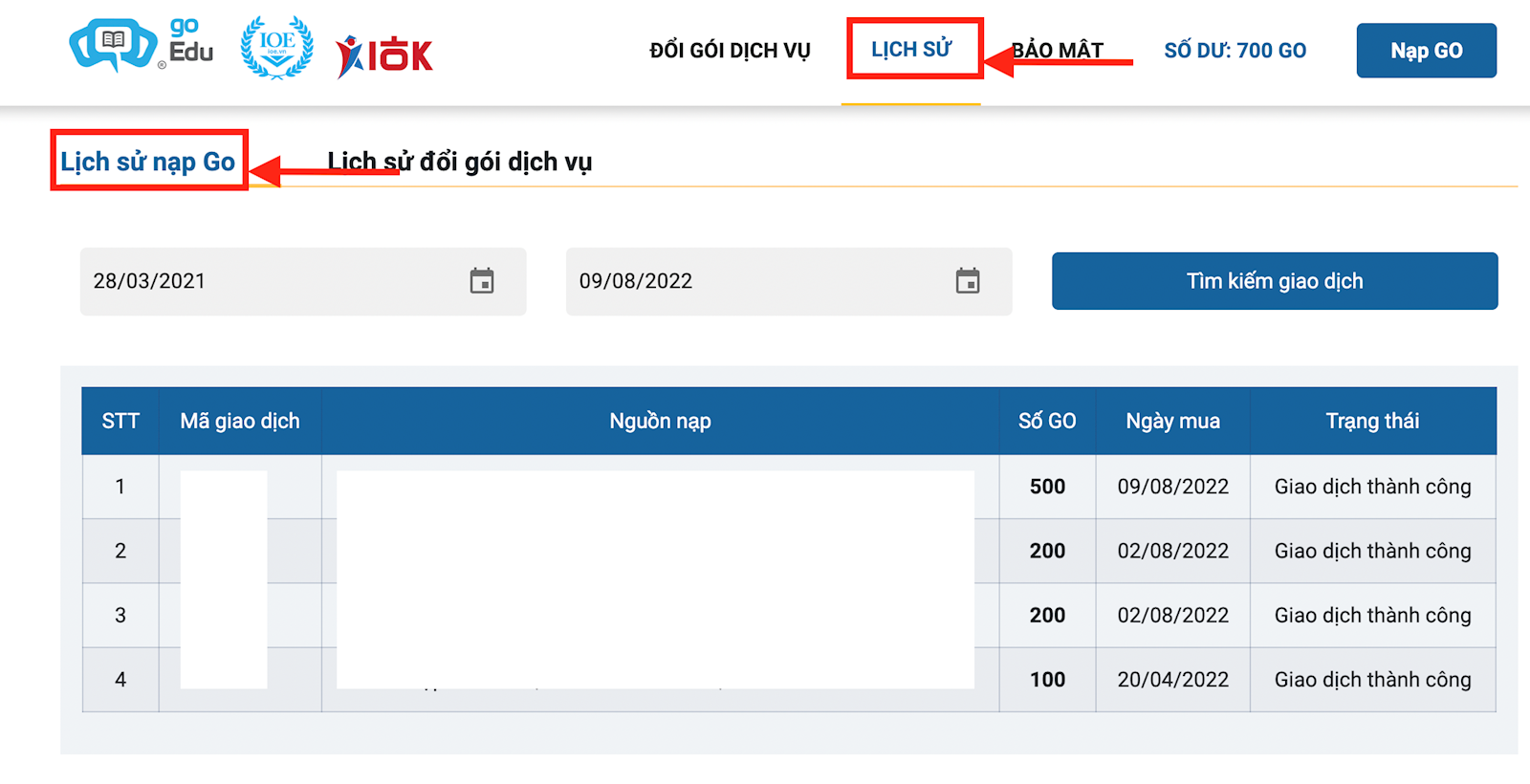
Task: Click the IOE laurel logo
Action: [276, 47]
